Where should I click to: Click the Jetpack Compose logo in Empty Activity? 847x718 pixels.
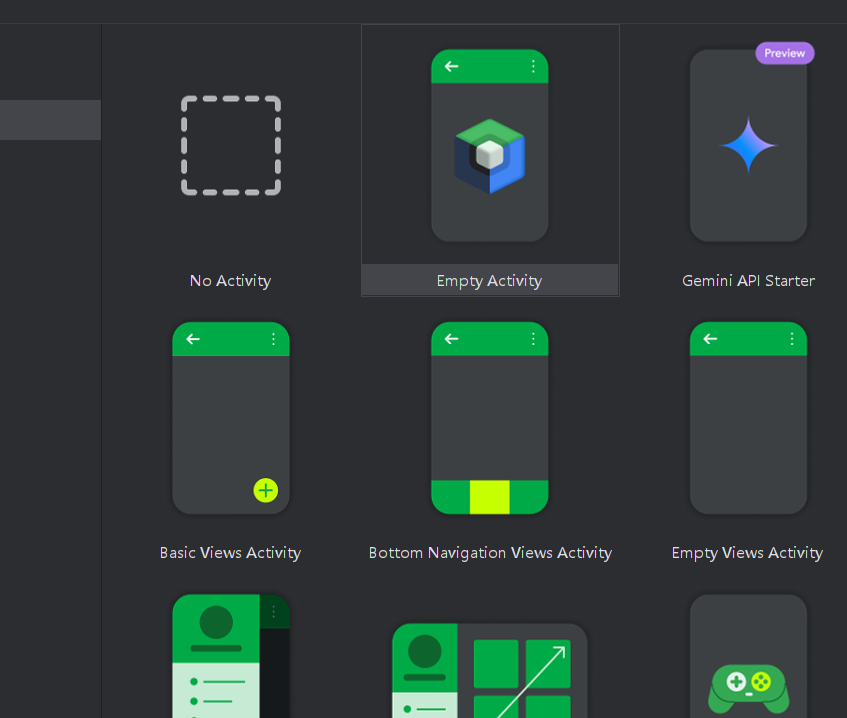pyautogui.click(x=489, y=155)
